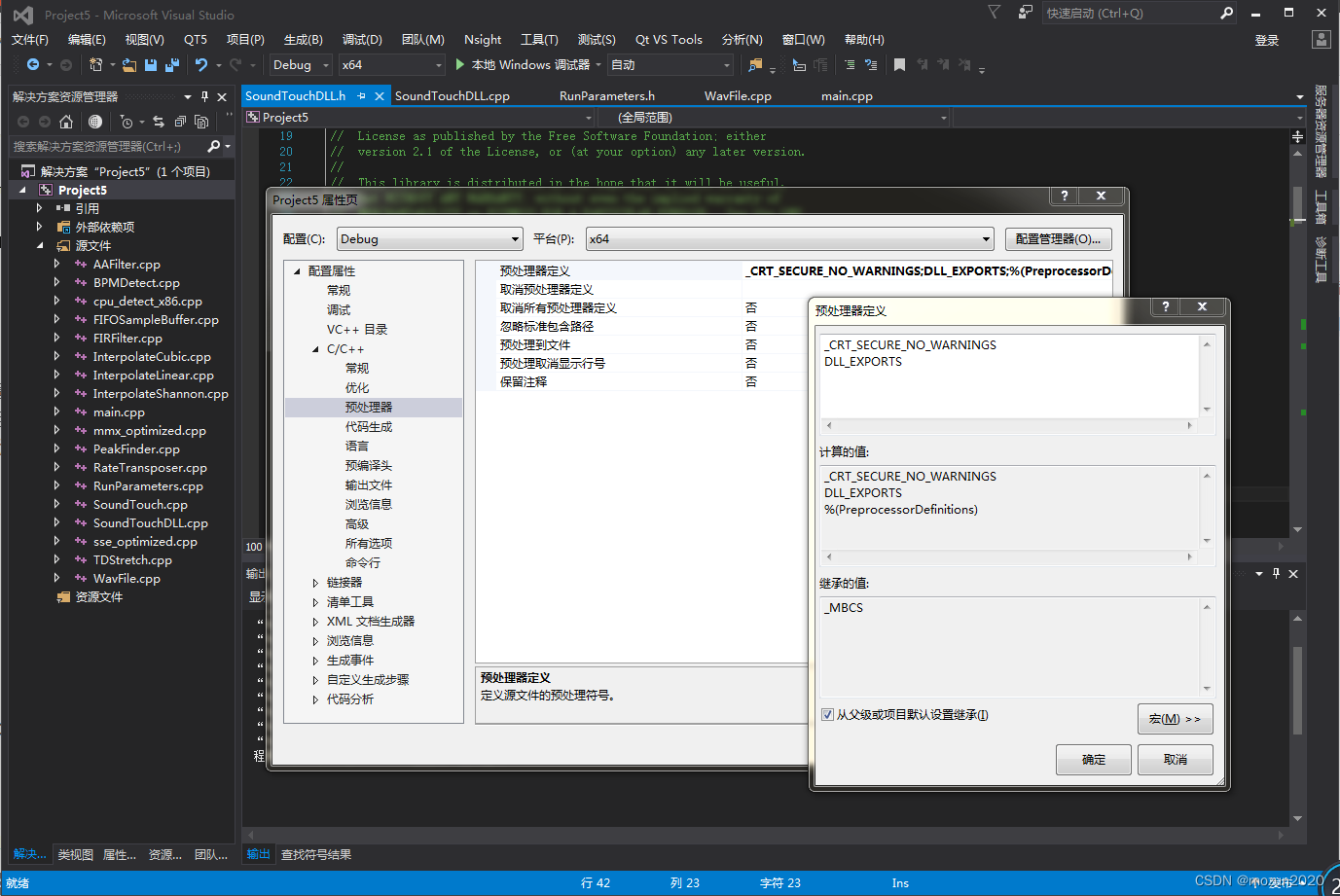Switch to the main.cpp tab
The image size is (1340, 896).
tap(847, 96)
